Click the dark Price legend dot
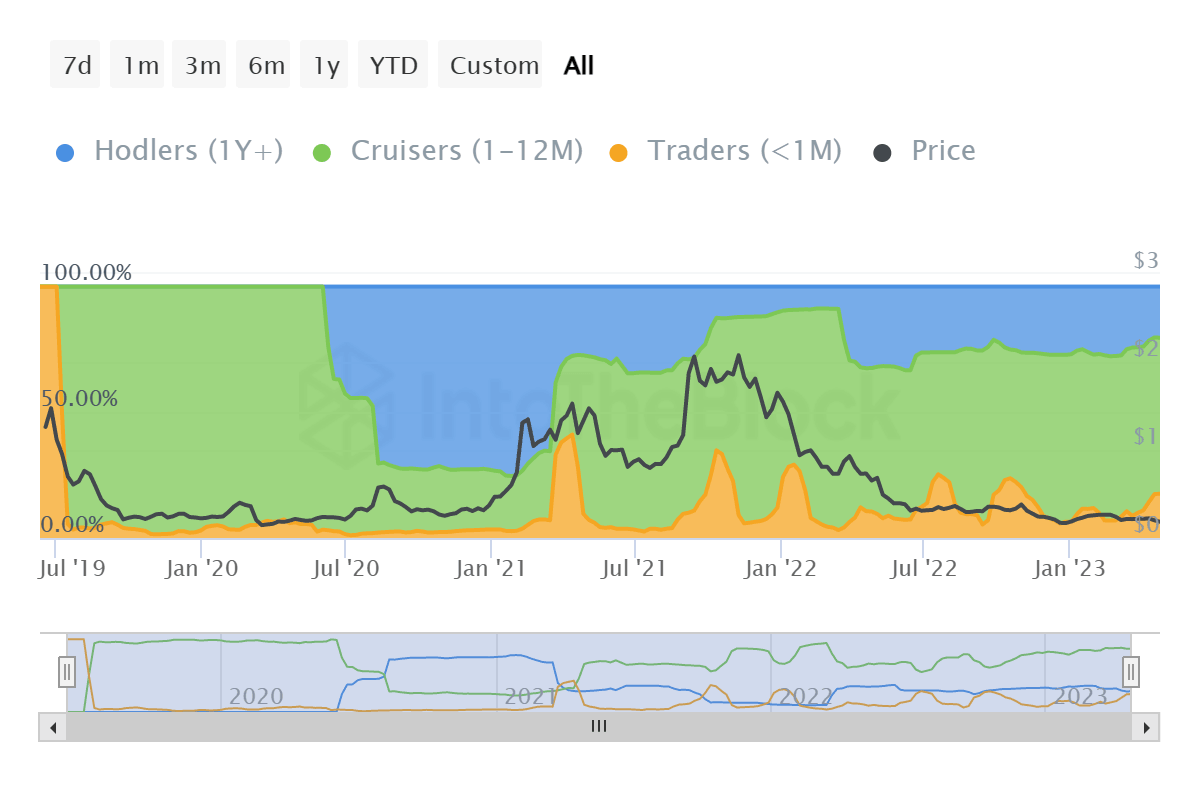This screenshot has height=800, width=1200. (883, 152)
